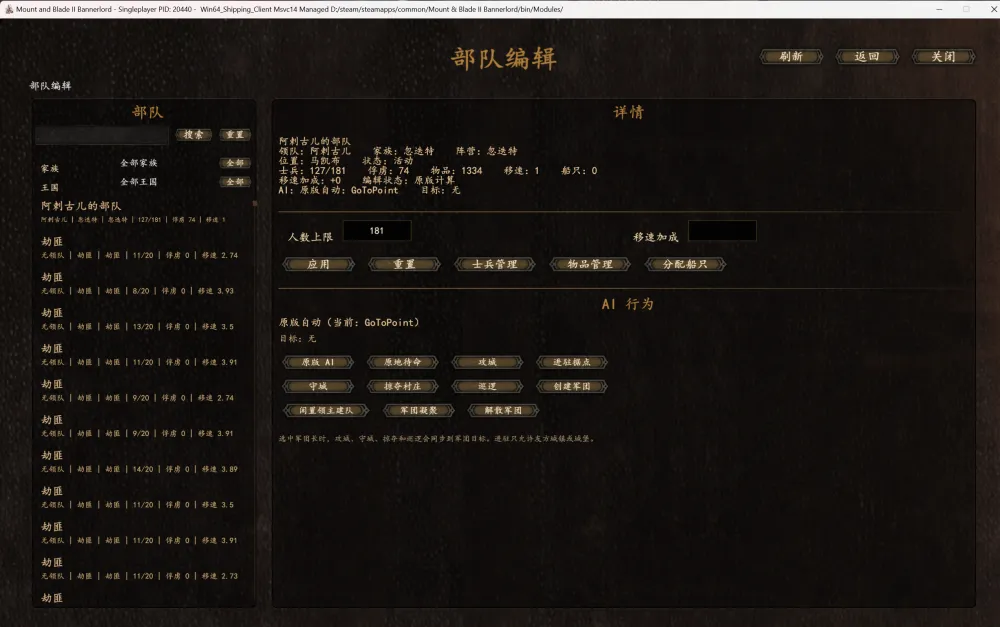Click the party list scrollbar thumb

pos(254,203)
